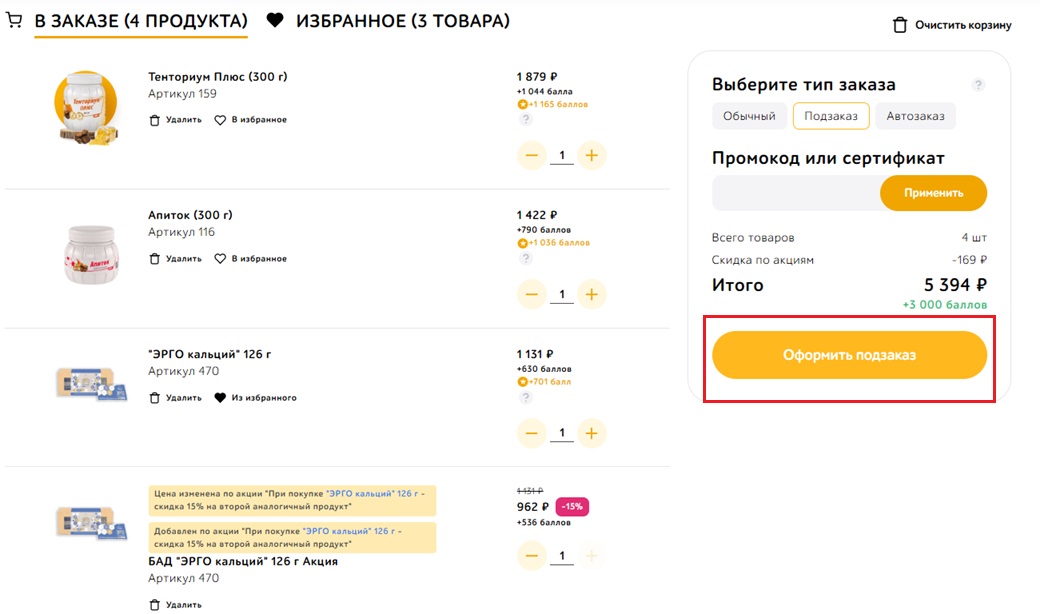Click points info question mark under Апиток
1040x614 pixels.
pyautogui.click(x=525, y=258)
